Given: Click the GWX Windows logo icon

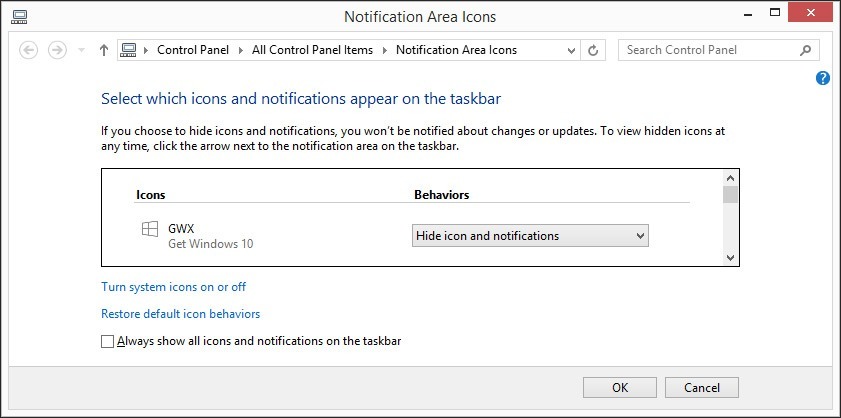Looking at the screenshot, I should pyautogui.click(x=150, y=229).
